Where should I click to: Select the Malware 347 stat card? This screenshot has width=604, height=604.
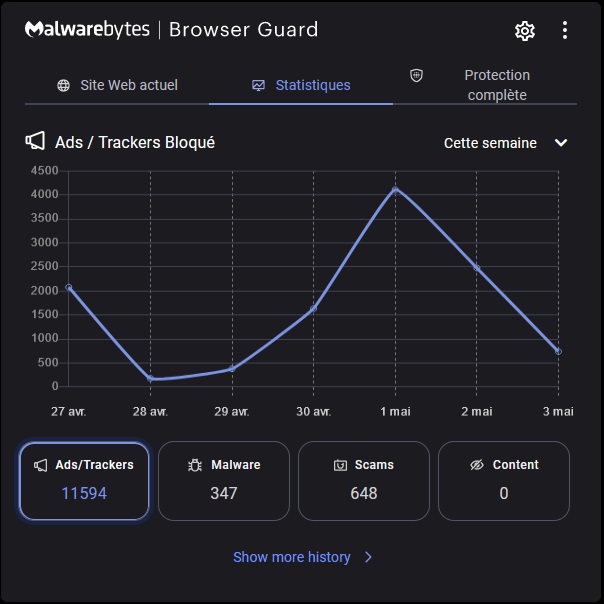tap(224, 481)
